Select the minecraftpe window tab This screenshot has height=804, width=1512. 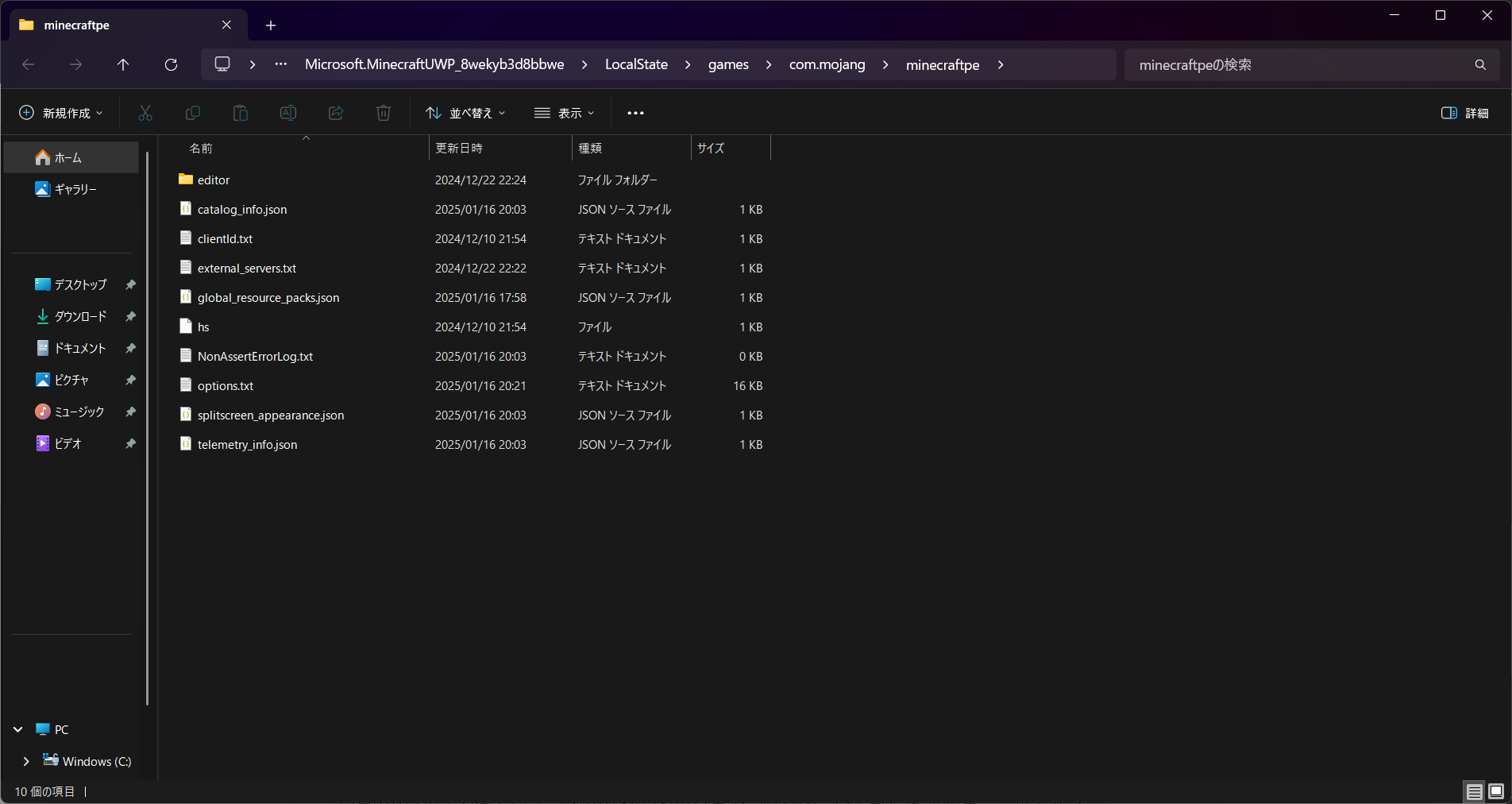[x=127, y=25]
